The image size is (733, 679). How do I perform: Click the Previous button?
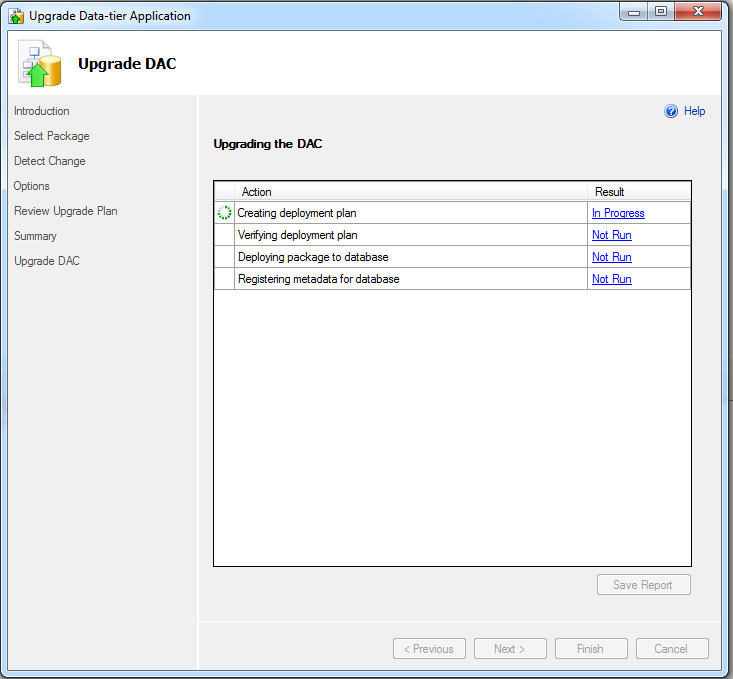click(429, 649)
